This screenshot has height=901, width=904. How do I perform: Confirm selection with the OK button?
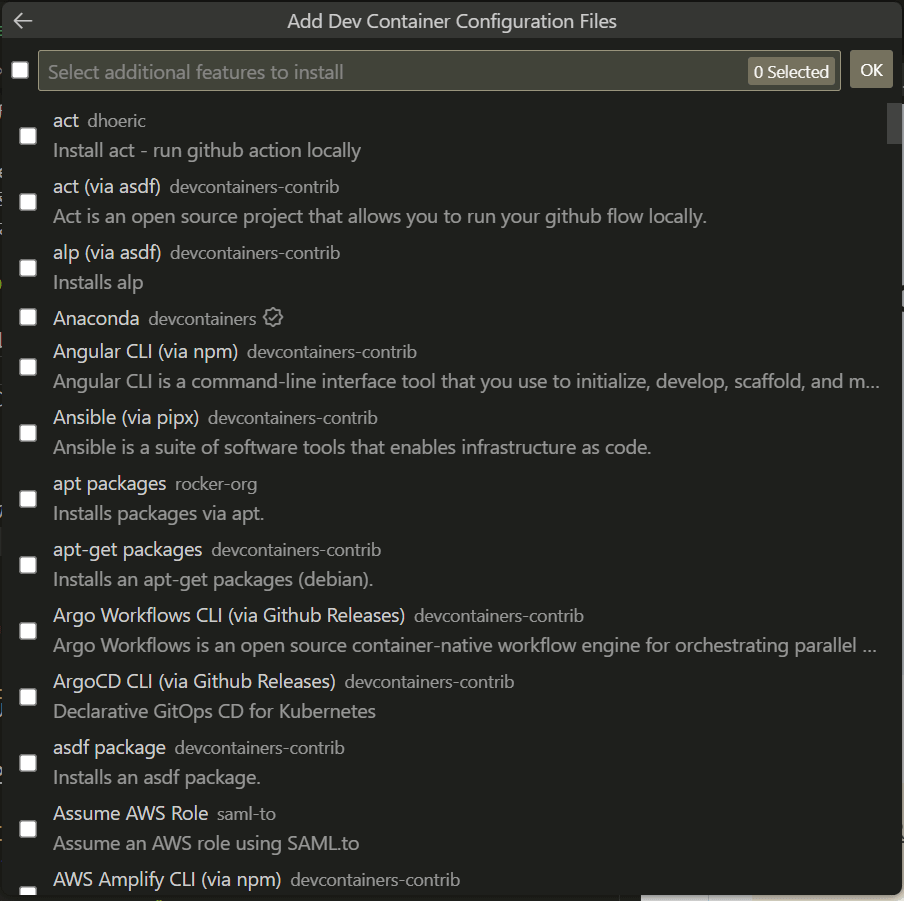click(871, 70)
